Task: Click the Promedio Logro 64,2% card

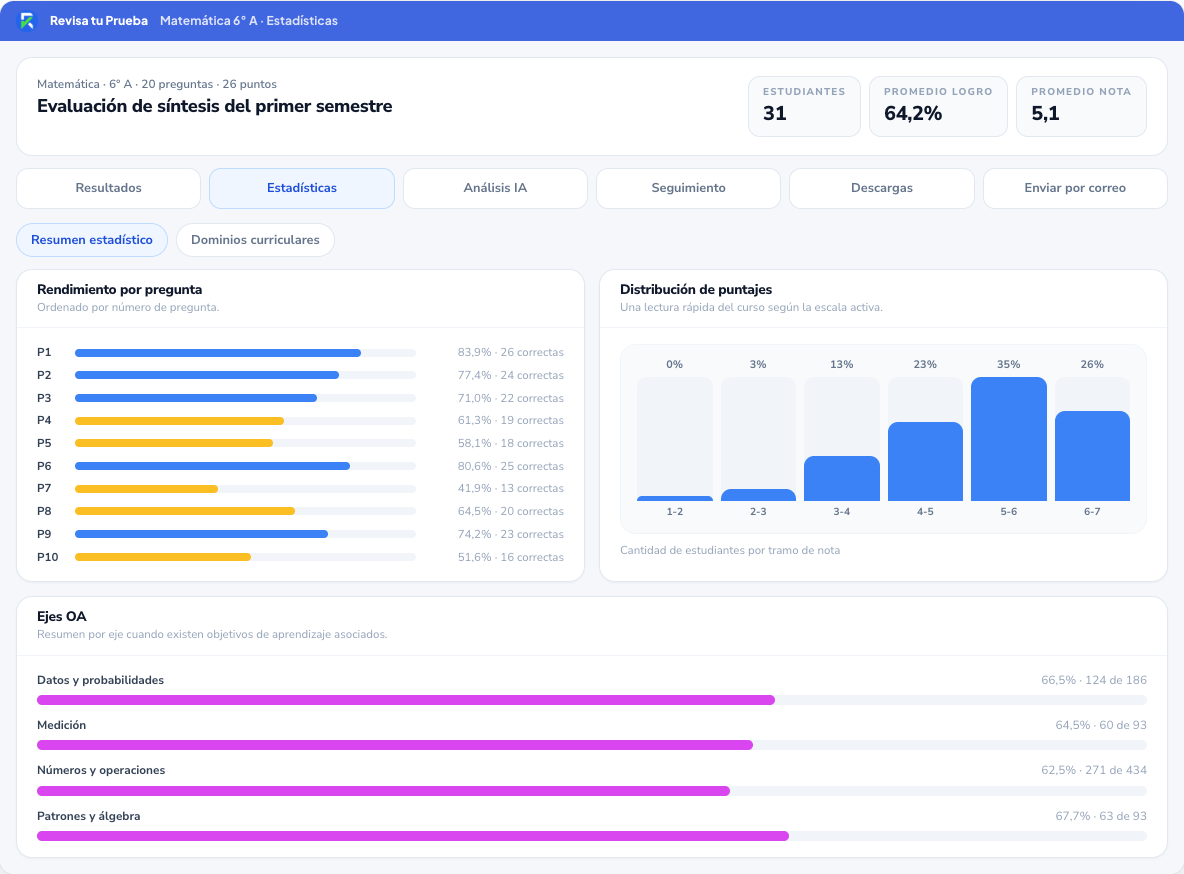Action: (938, 107)
